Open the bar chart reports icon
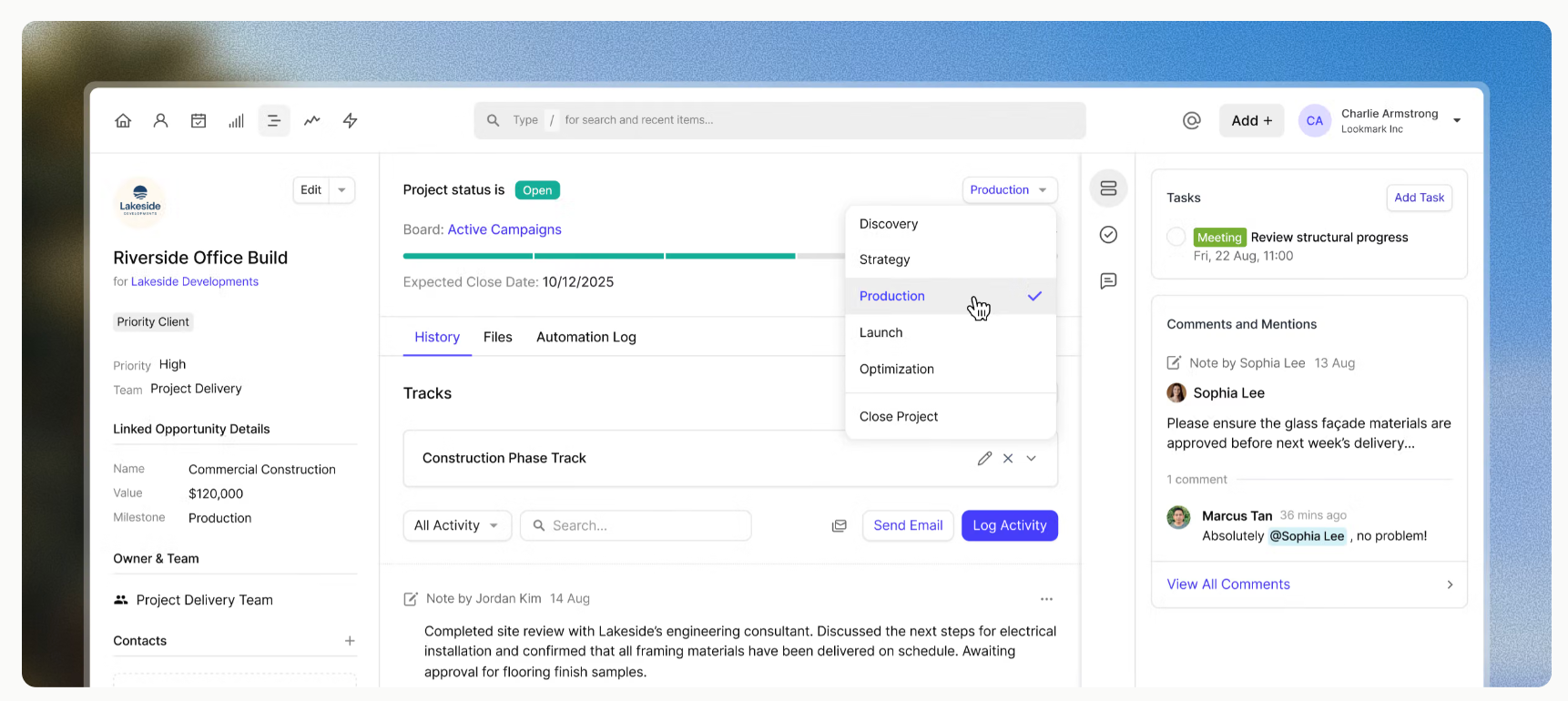Image resolution: width=1568 pixels, height=701 pixels. pos(237,120)
